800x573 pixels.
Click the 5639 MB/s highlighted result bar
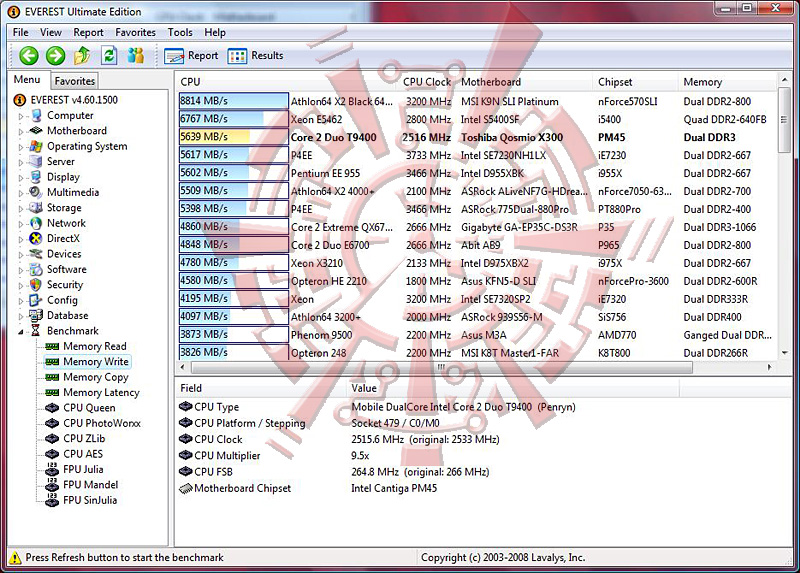(233, 137)
